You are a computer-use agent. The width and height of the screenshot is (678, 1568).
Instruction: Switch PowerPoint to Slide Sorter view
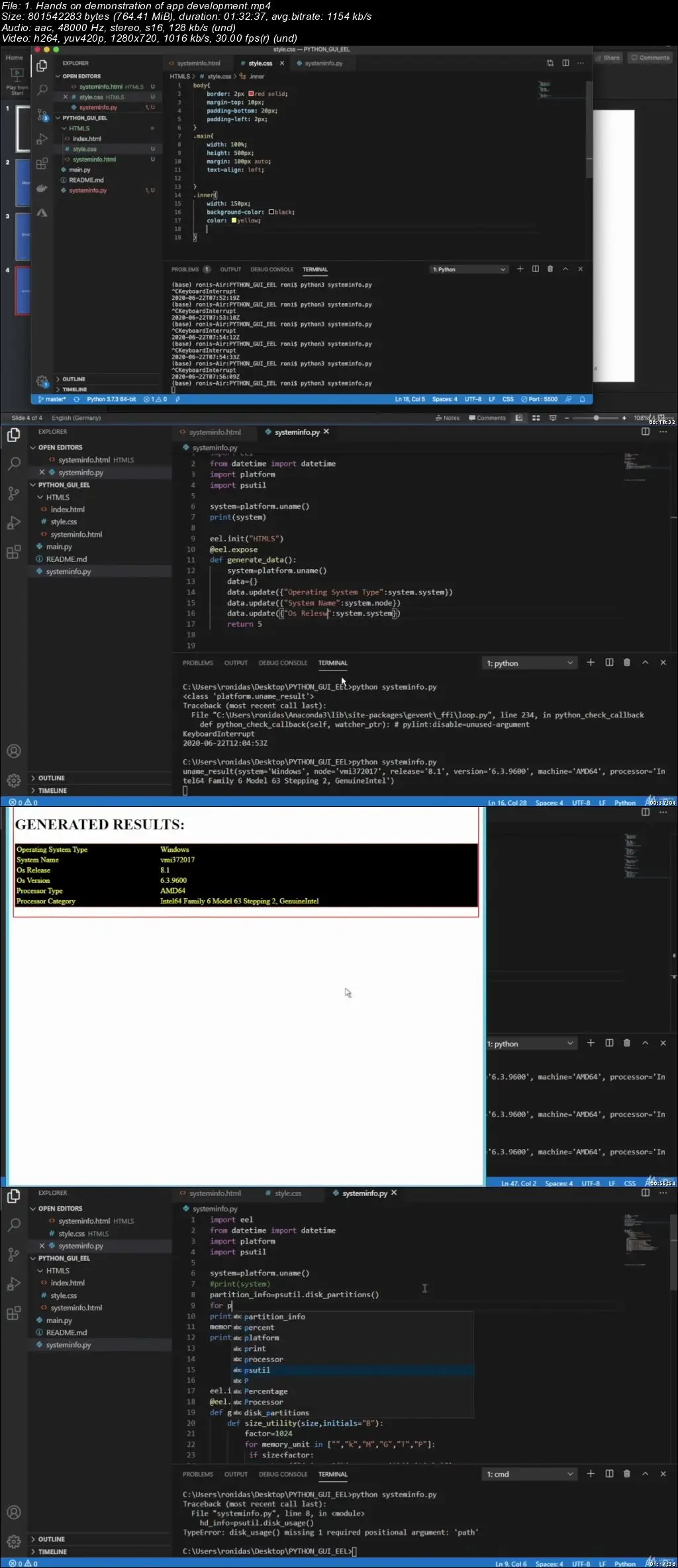[536, 418]
